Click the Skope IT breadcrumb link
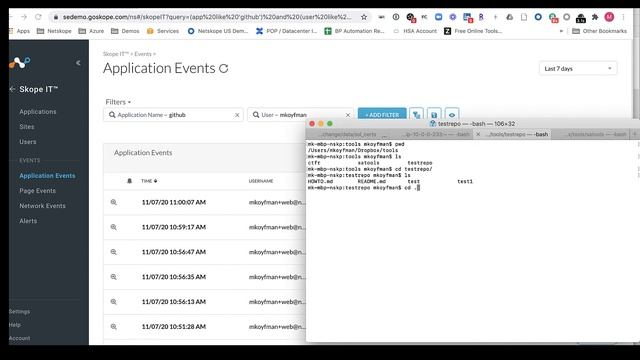Screen dimensions: 640x360 point(116,54)
